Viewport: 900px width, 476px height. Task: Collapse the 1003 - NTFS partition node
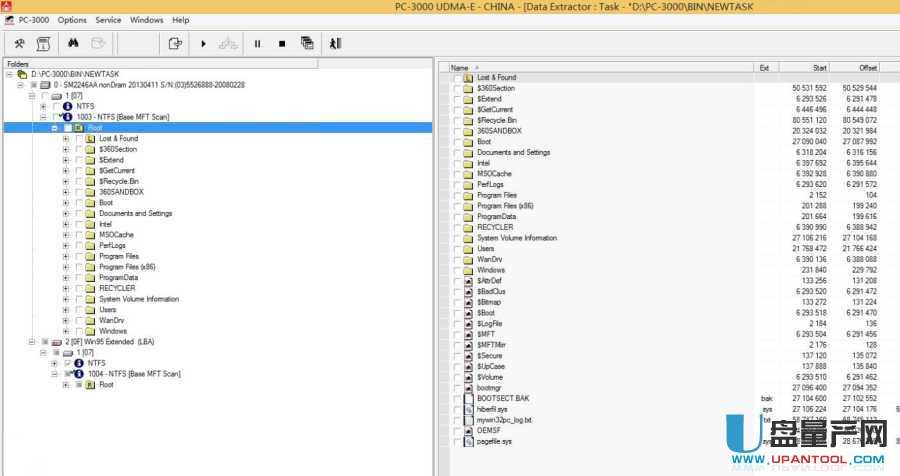tap(44, 117)
